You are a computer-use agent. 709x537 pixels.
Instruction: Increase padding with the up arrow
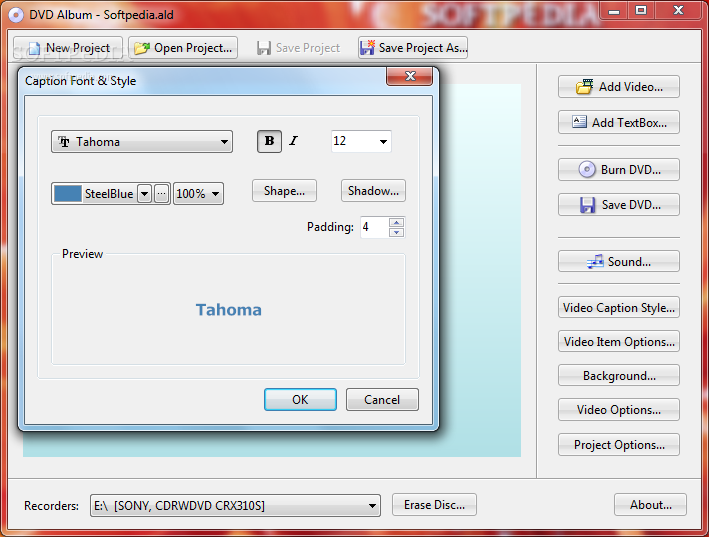pos(397,222)
